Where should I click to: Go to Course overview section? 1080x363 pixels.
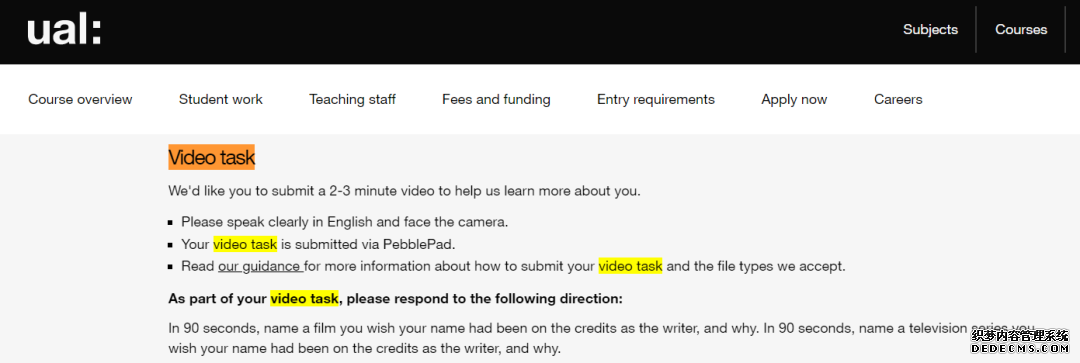80,99
